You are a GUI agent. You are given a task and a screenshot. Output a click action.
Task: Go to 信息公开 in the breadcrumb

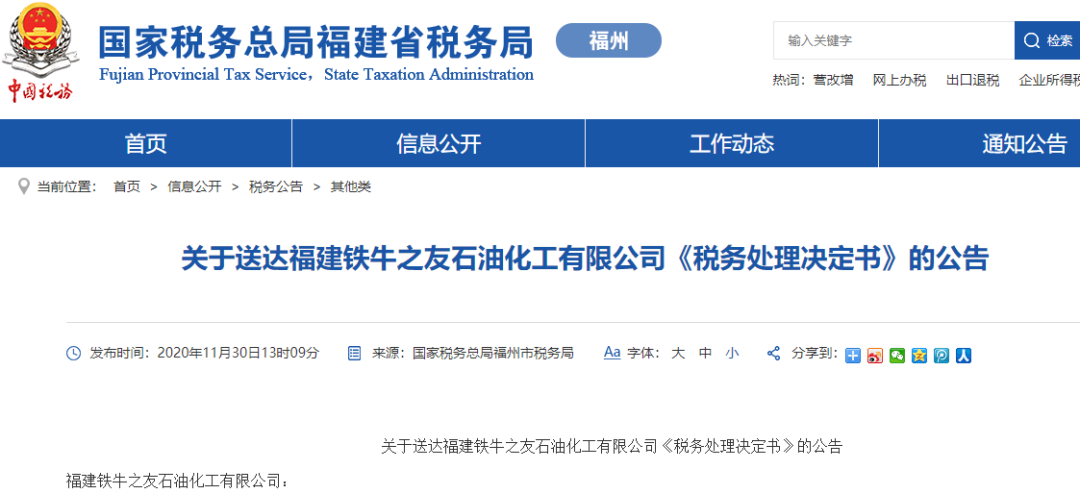point(194,187)
